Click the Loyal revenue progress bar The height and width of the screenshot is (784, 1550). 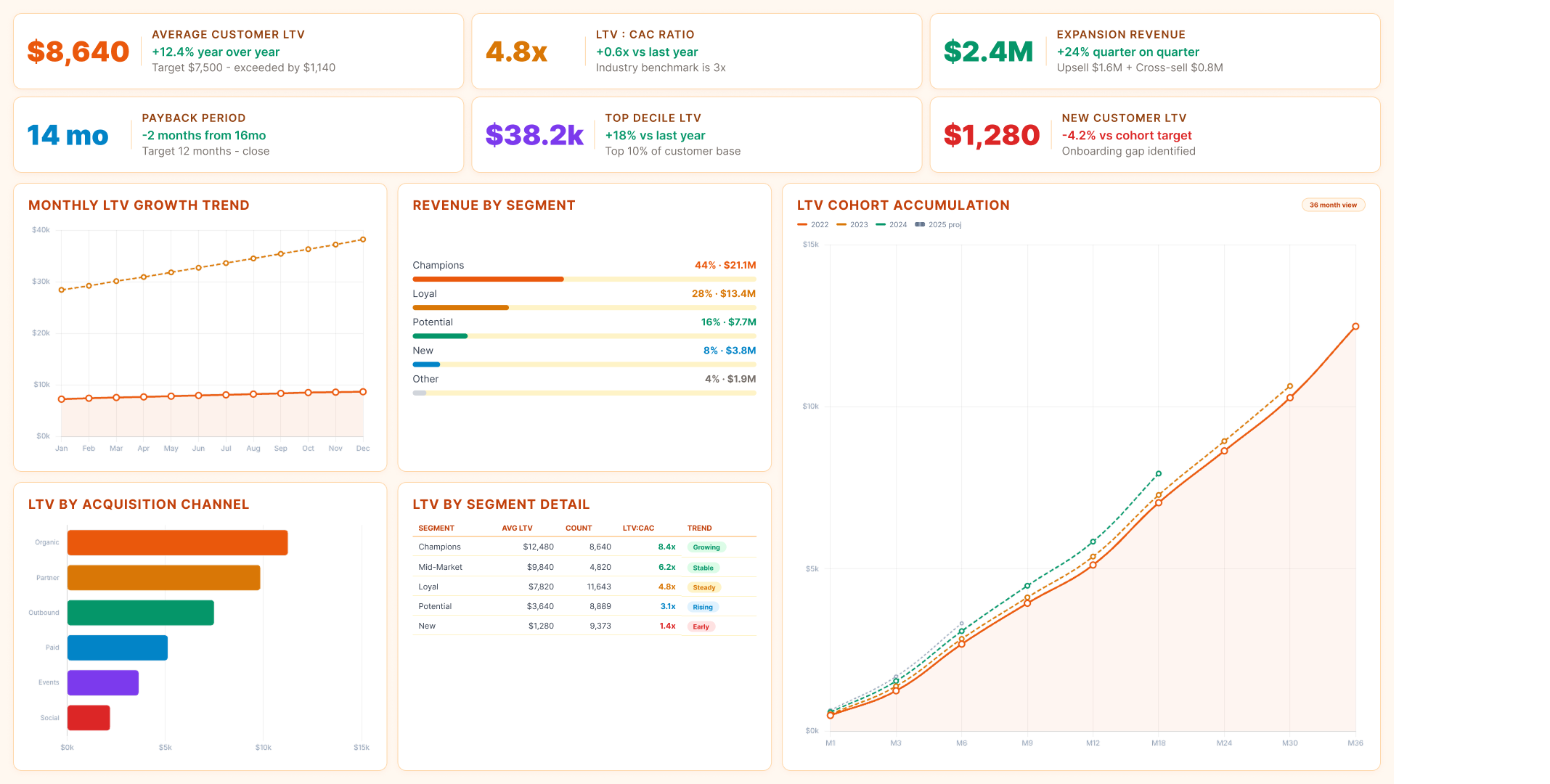coord(584,308)
